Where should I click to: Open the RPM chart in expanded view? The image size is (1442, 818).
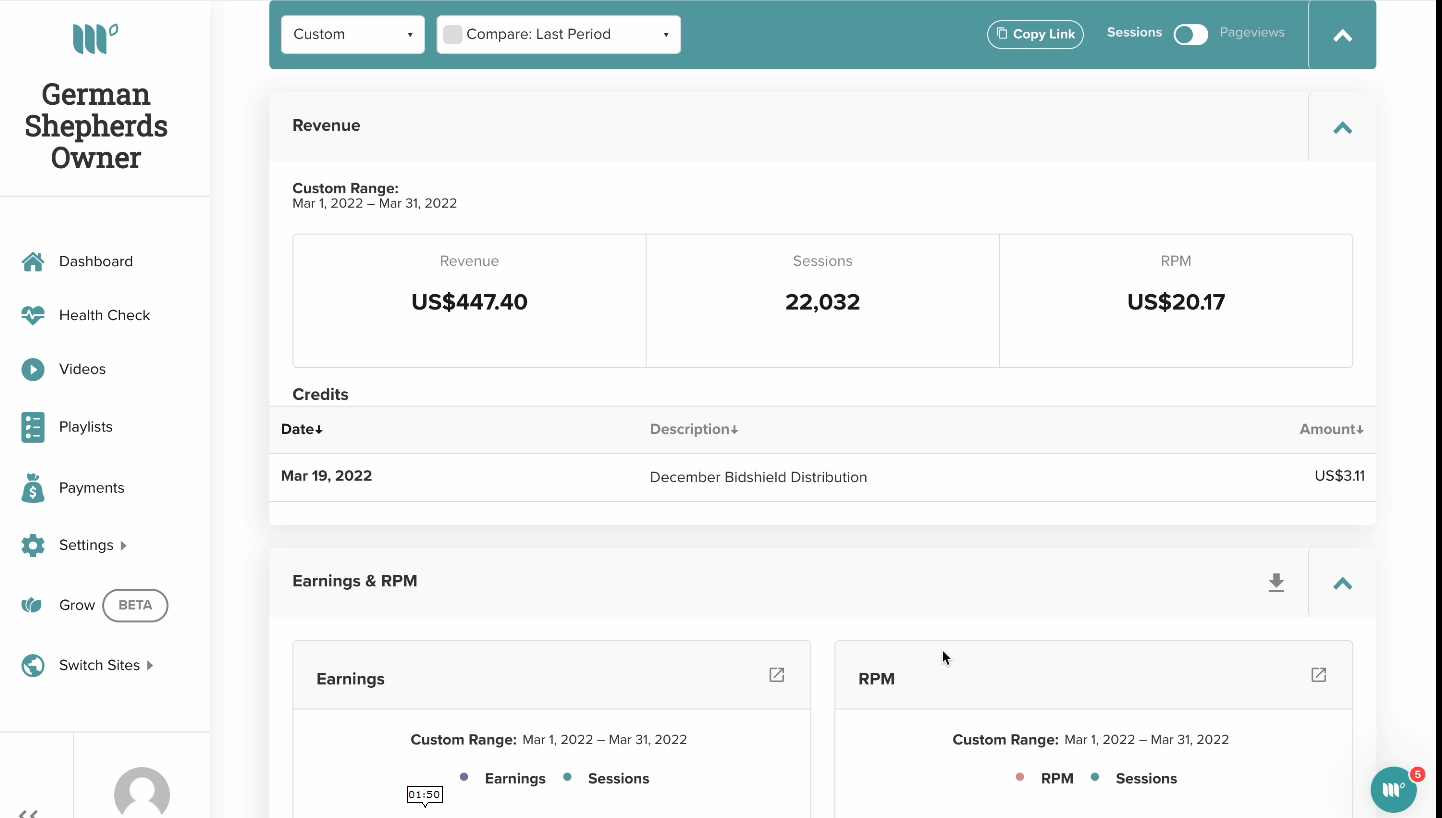(x=1318, y=675)
